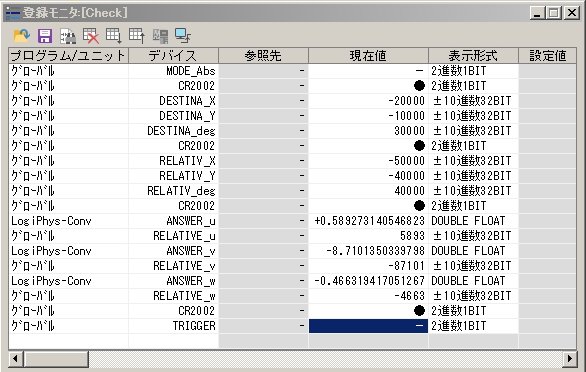Click current value 40000 of RELATIV_deg
This screenshot has height=372, width=586.
pos(368,191)
